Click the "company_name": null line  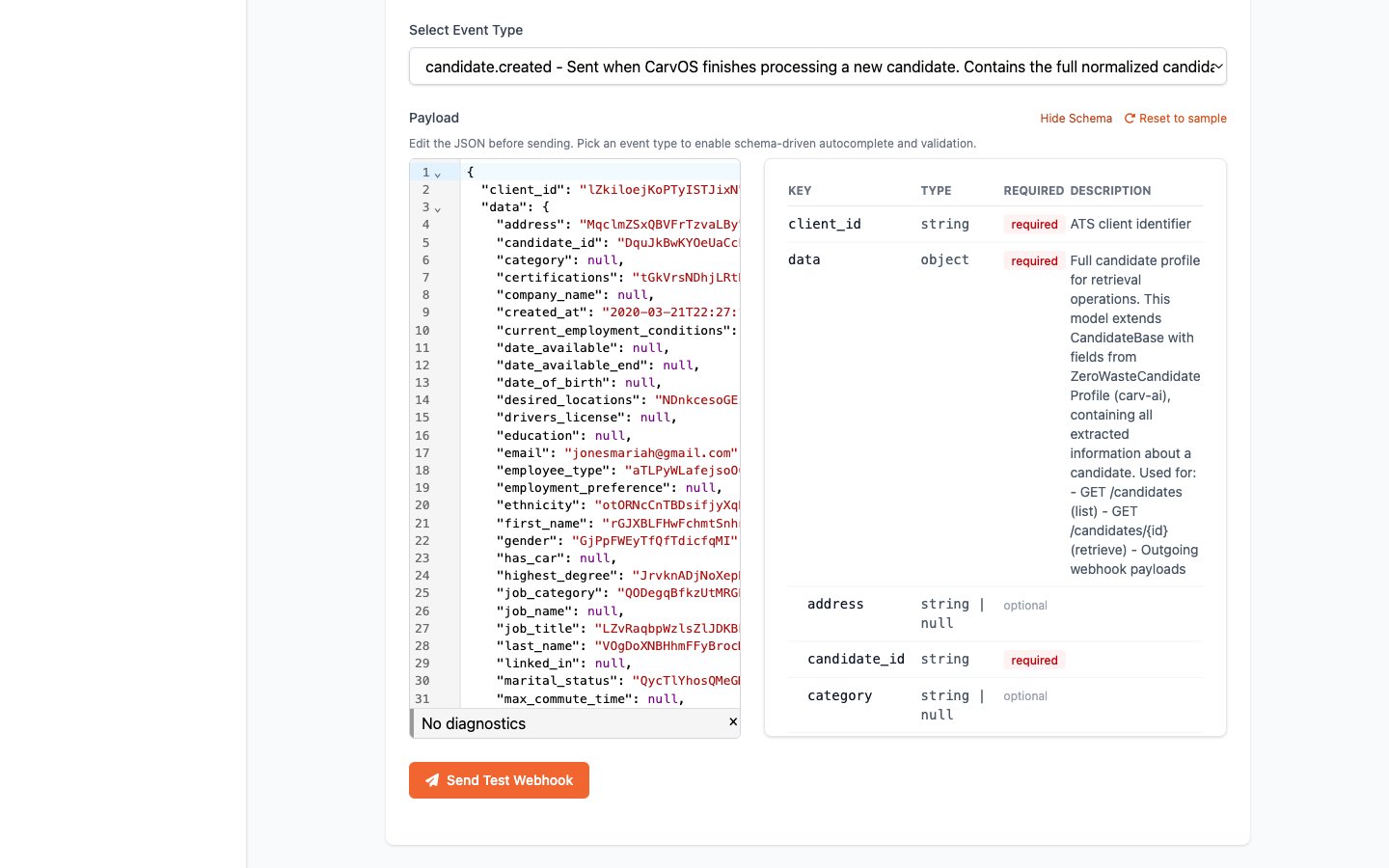click(x=600, y=295)
